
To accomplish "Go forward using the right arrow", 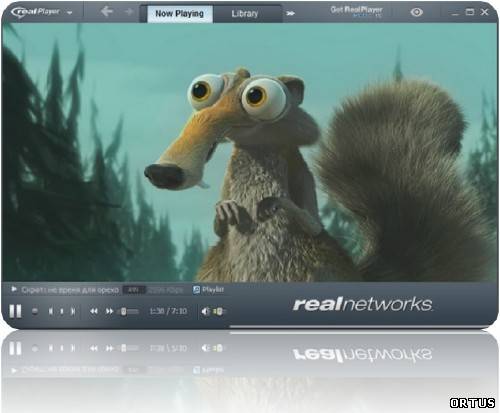I will (x=129, y=12).
